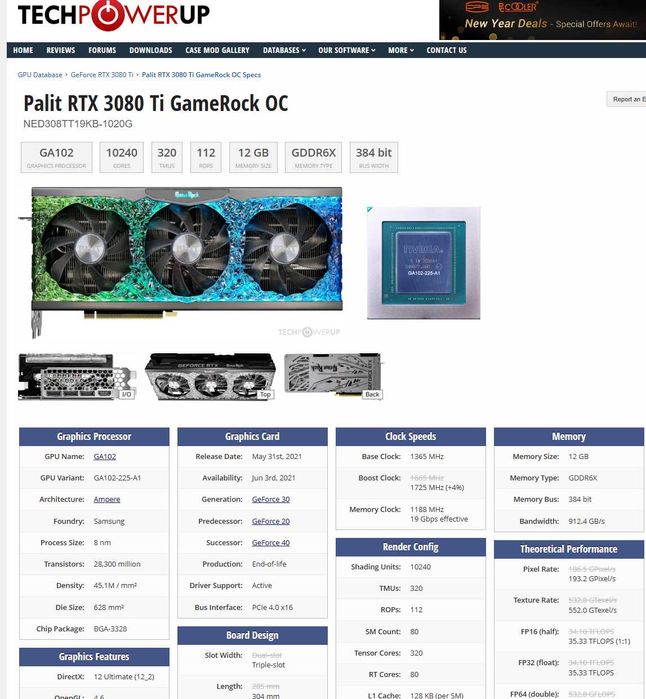
Task: Click the GPU Database breadcrumb
Action: pyautogui.click(x=40, y=75)
